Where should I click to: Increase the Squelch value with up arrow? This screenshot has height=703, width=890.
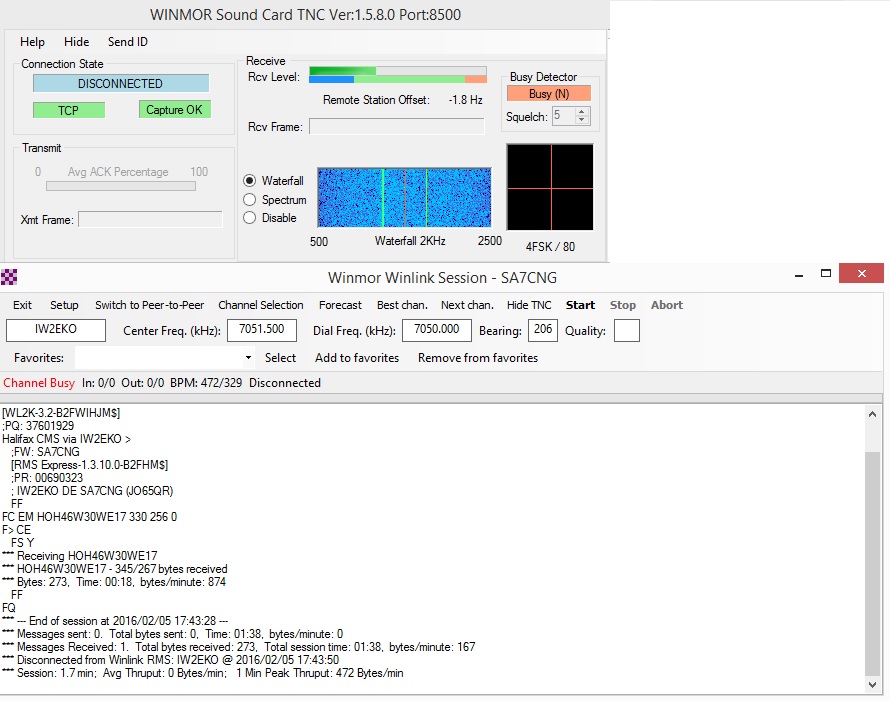pos(581,112)
